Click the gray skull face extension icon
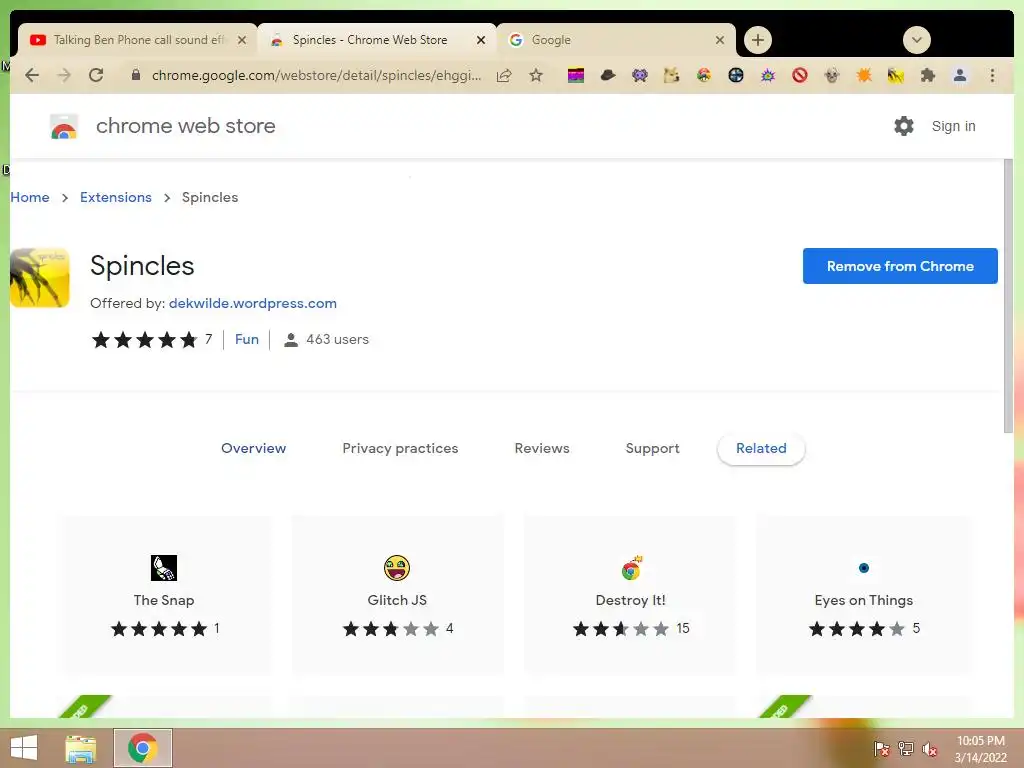 tap(832, 76)
